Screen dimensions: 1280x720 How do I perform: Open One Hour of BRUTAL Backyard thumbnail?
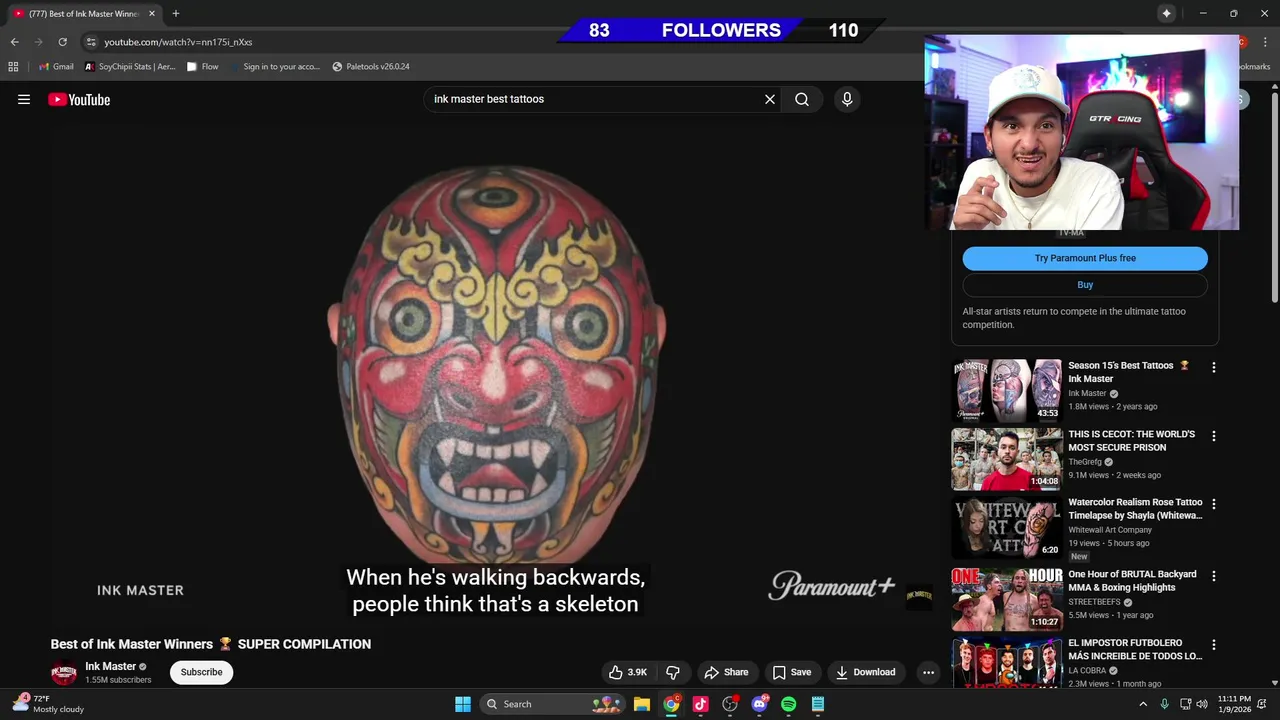tap(1006, 599)
